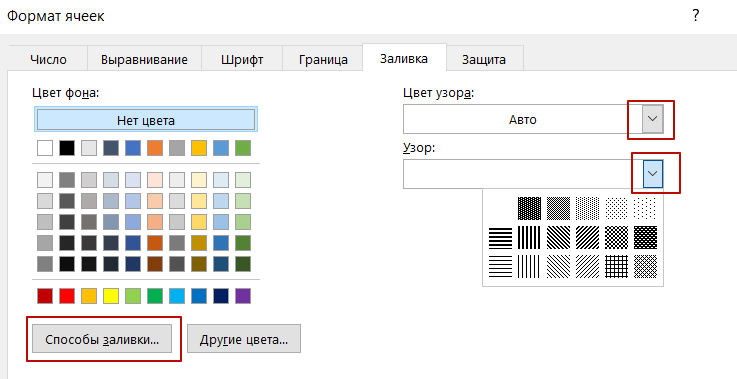
Task: Choose the thick forward diagonal stripe pattern
Action: tap(588, 237)
